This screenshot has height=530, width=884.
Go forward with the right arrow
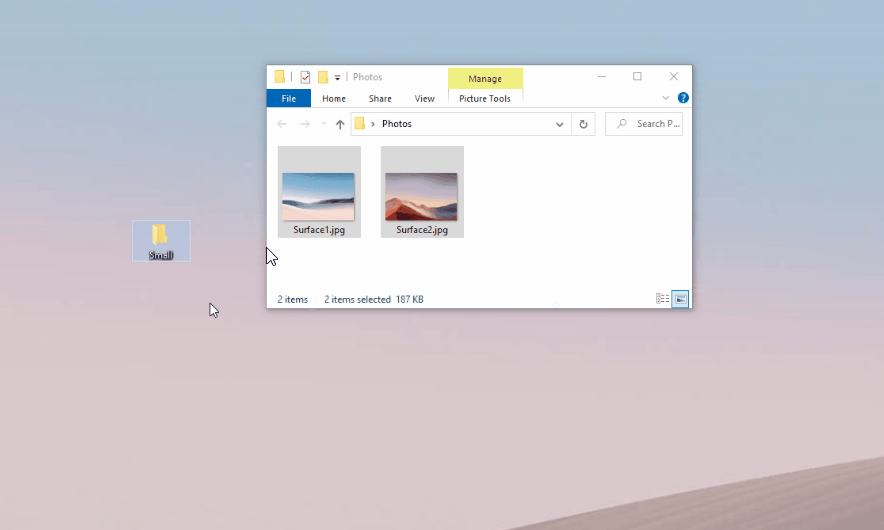pyautogui.click(x=305, y=124)
